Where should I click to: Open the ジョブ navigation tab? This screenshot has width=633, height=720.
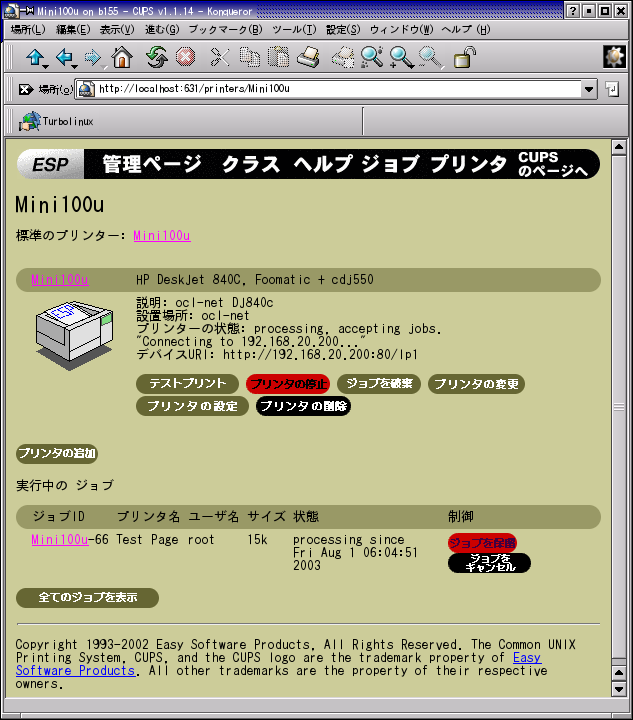pyautogui.click(x=390, y=164)
